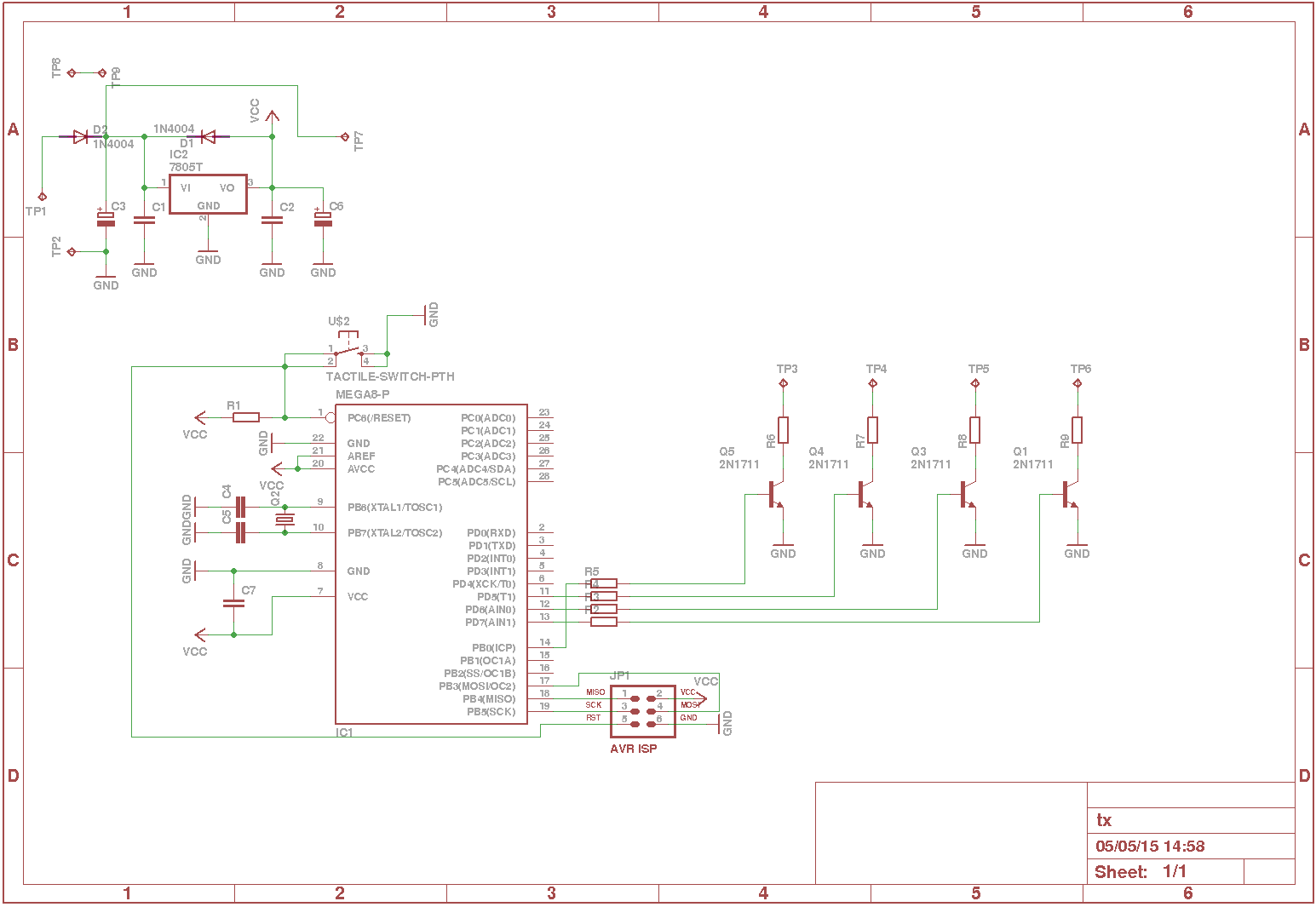Select the VCC supply arrow above the regulator

coord(272,117)
